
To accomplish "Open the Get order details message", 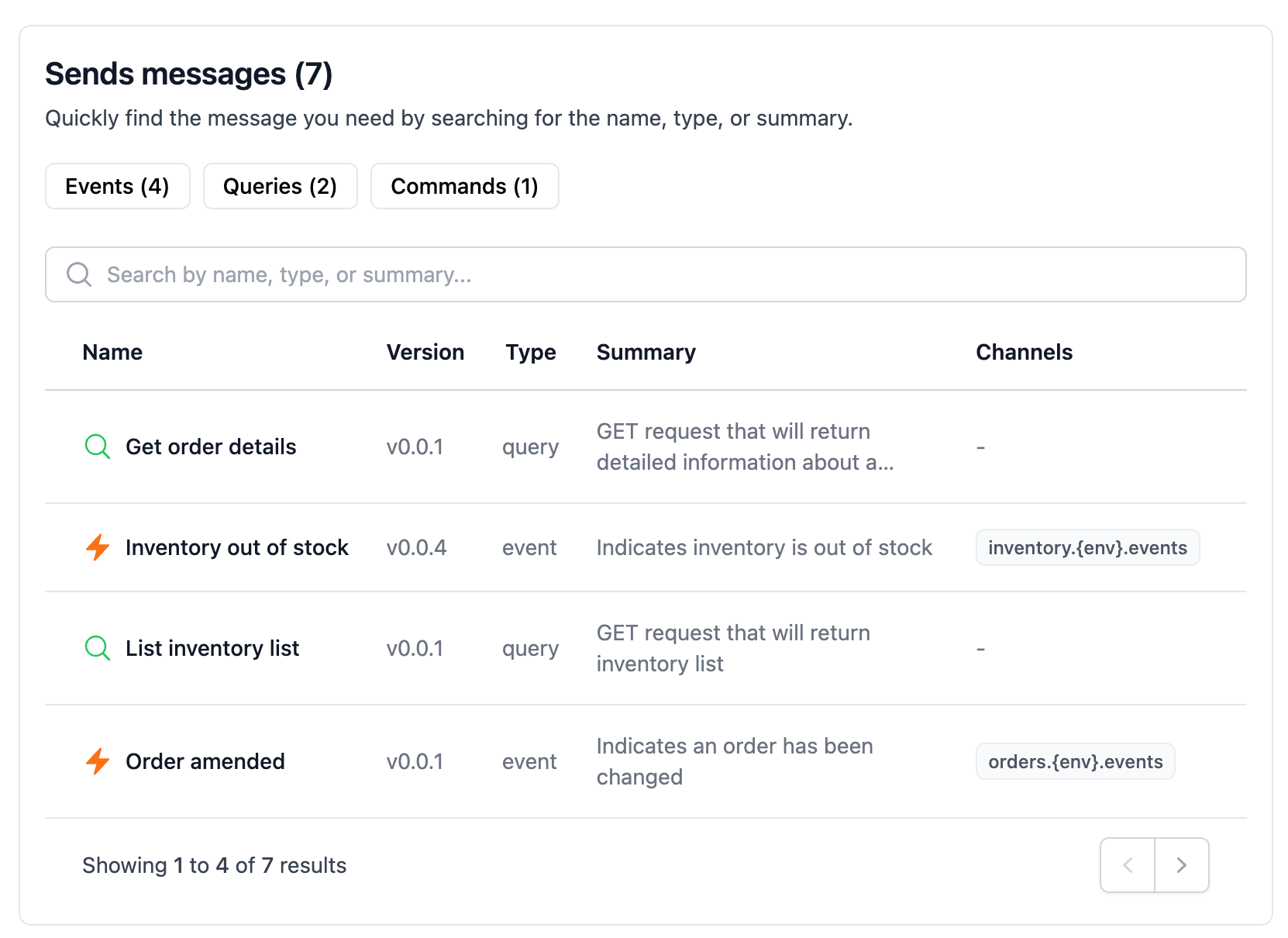I will point(210,447).
